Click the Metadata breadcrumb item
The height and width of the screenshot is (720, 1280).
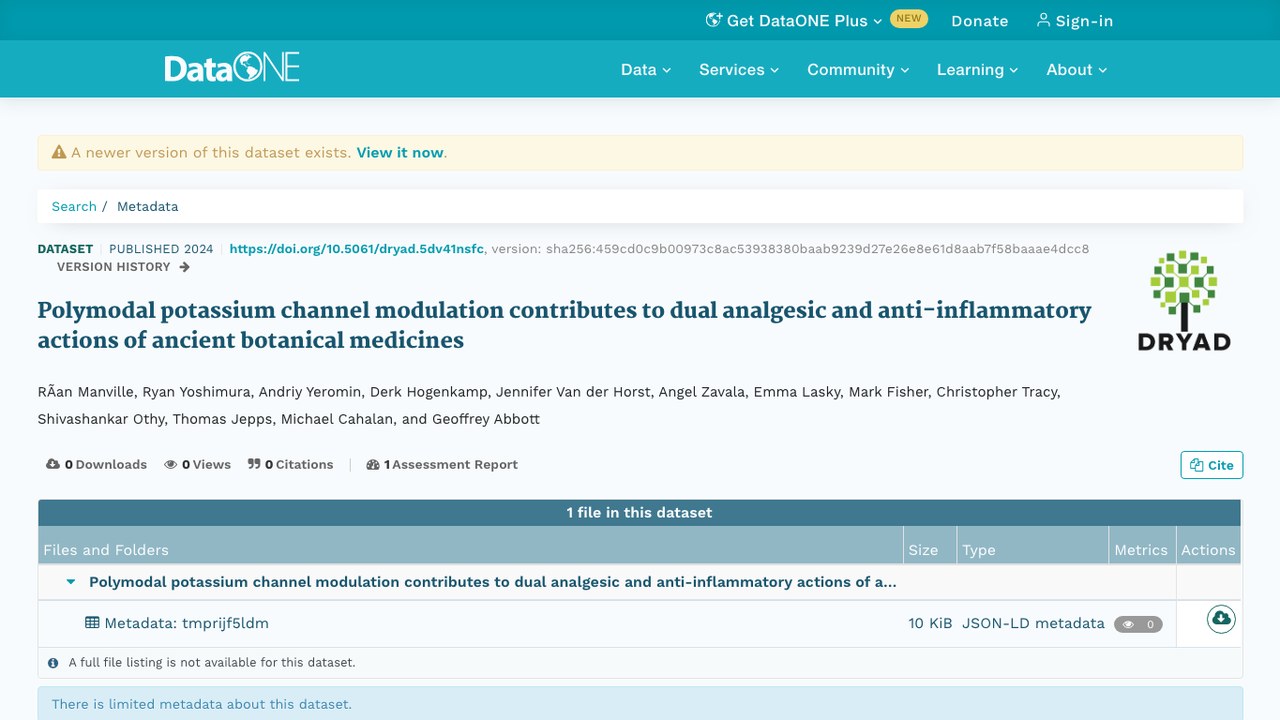[147, 206]
